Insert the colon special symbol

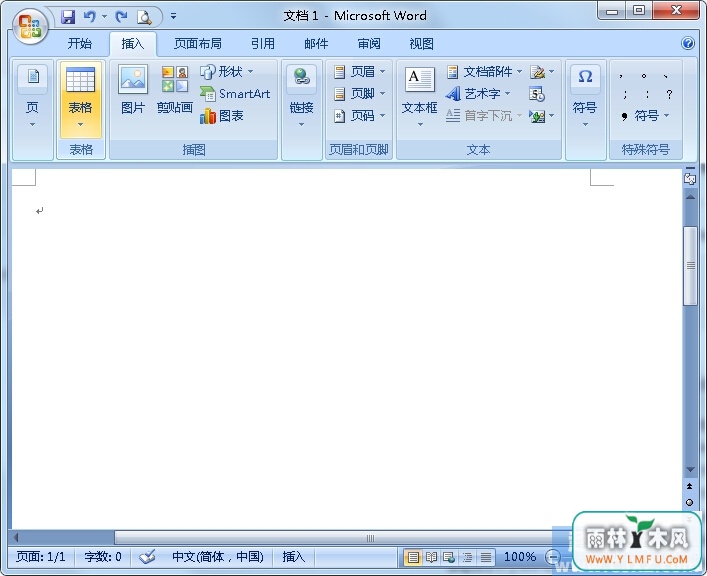(x=647, y=94)
